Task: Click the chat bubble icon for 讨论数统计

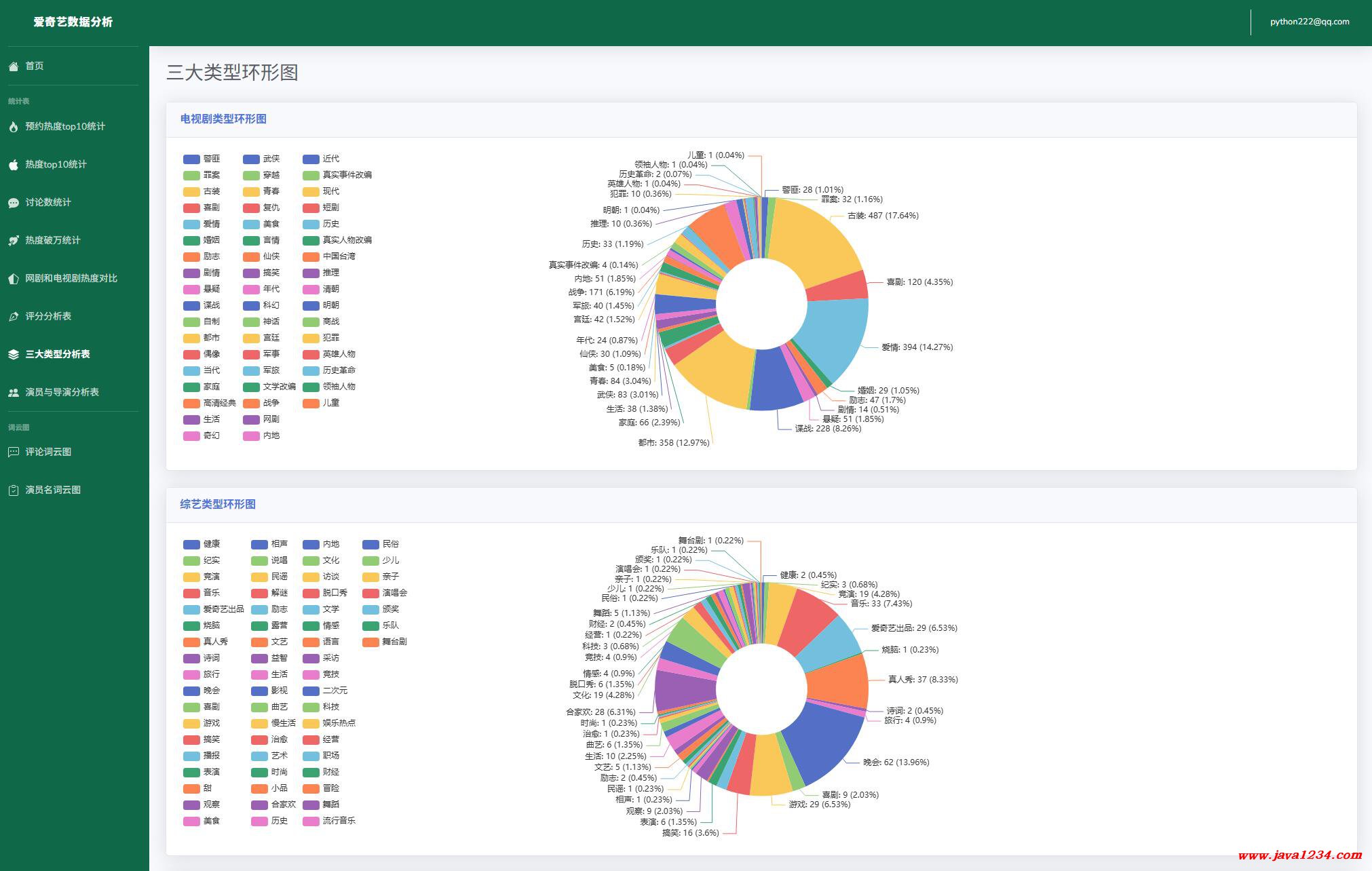Action: [x=14, y=203]
